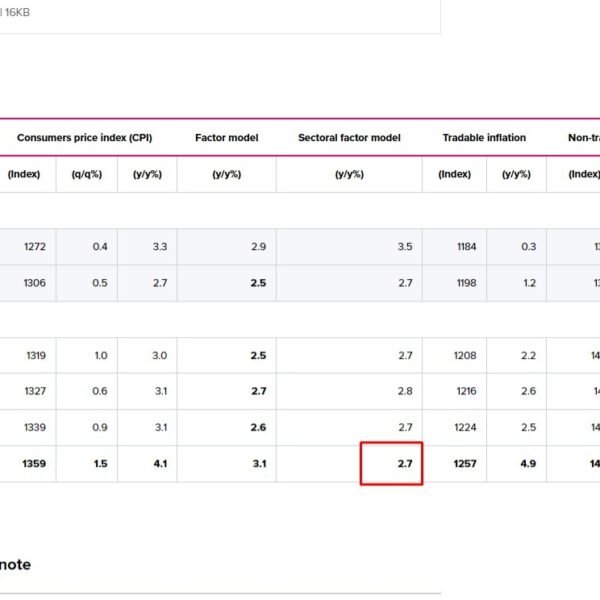
Task: Select the sectoral factor value 3.5
Action: pos(405,246)
